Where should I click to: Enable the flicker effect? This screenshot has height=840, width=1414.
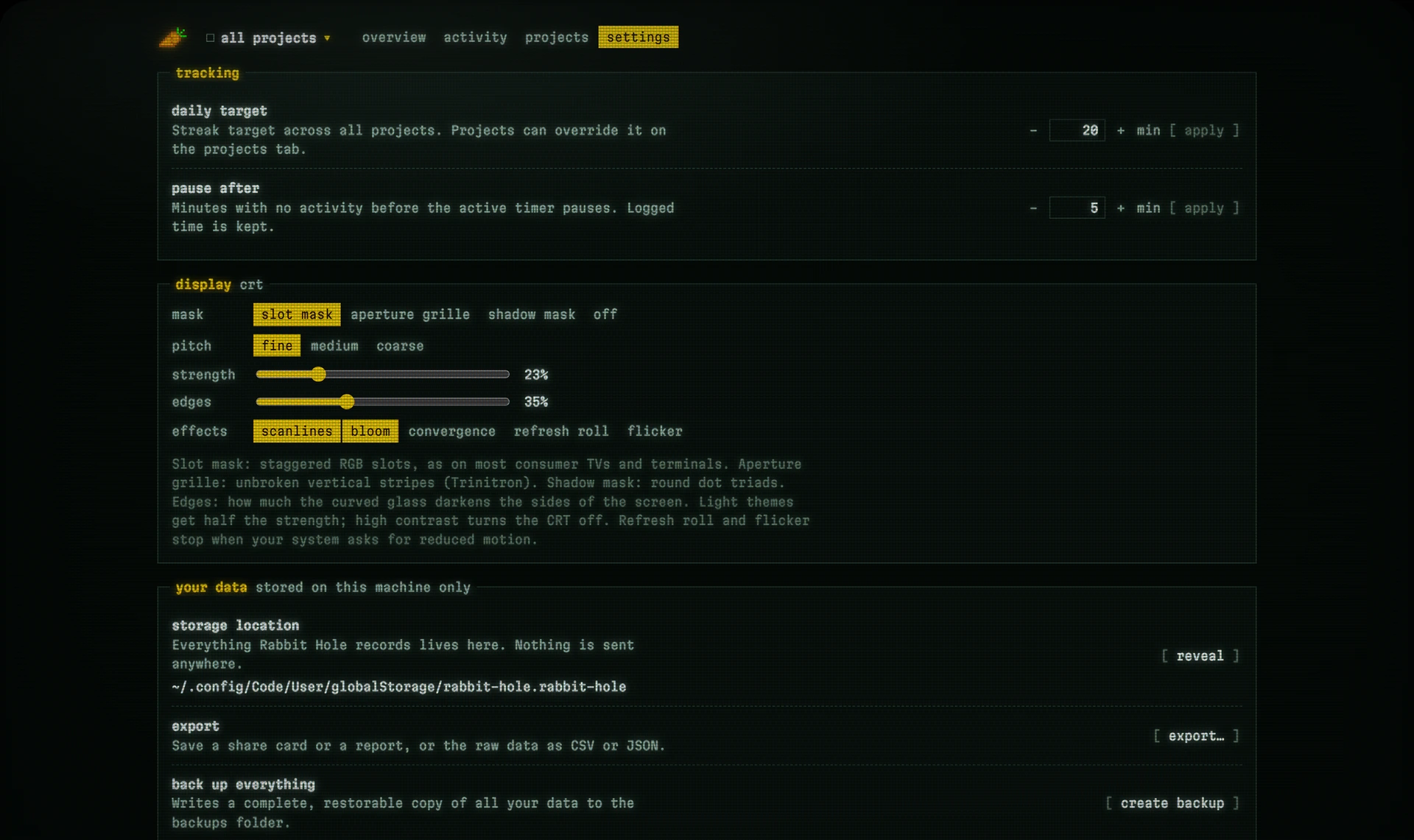[x=655, y=431]
